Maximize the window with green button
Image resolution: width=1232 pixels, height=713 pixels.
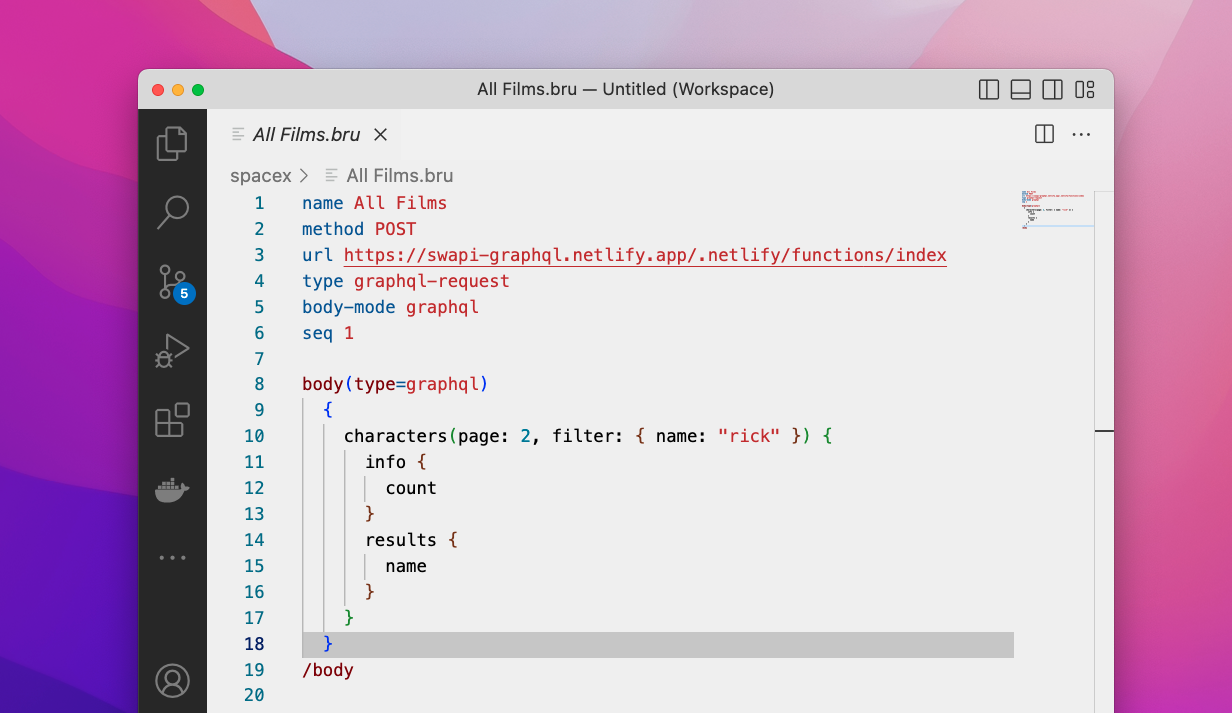(198, 90)
